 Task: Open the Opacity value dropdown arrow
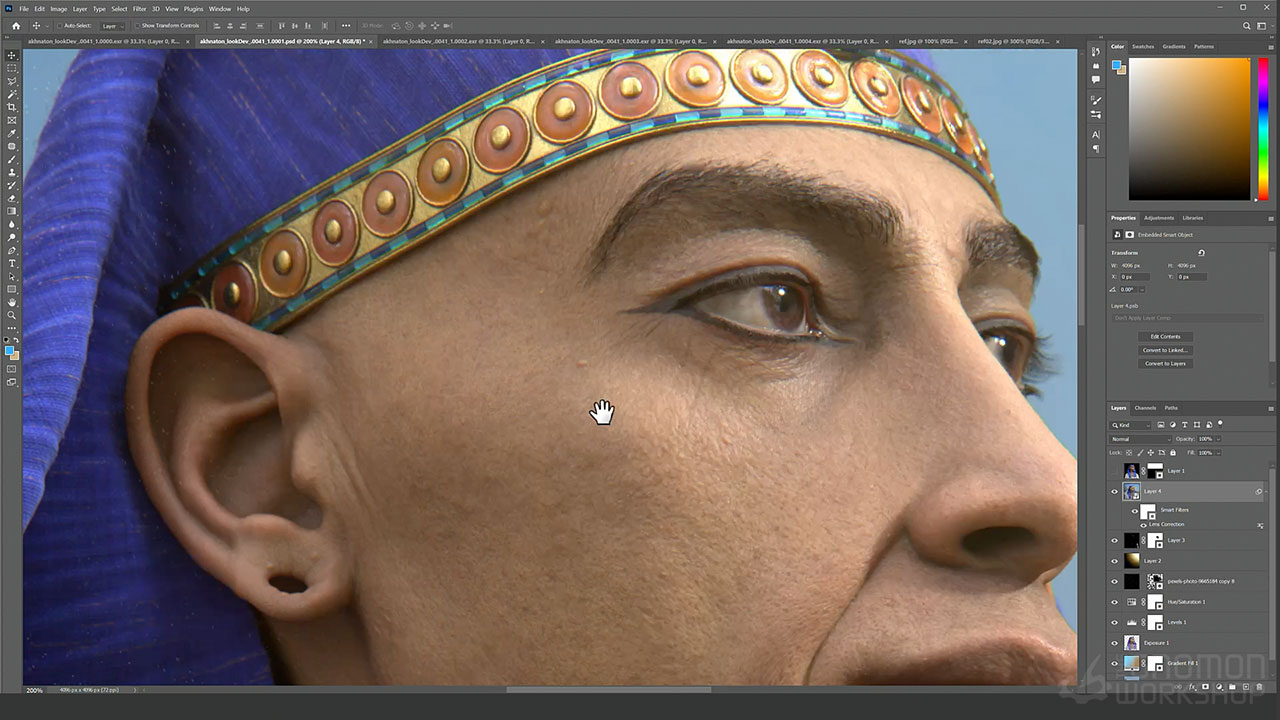[1216, 439]
